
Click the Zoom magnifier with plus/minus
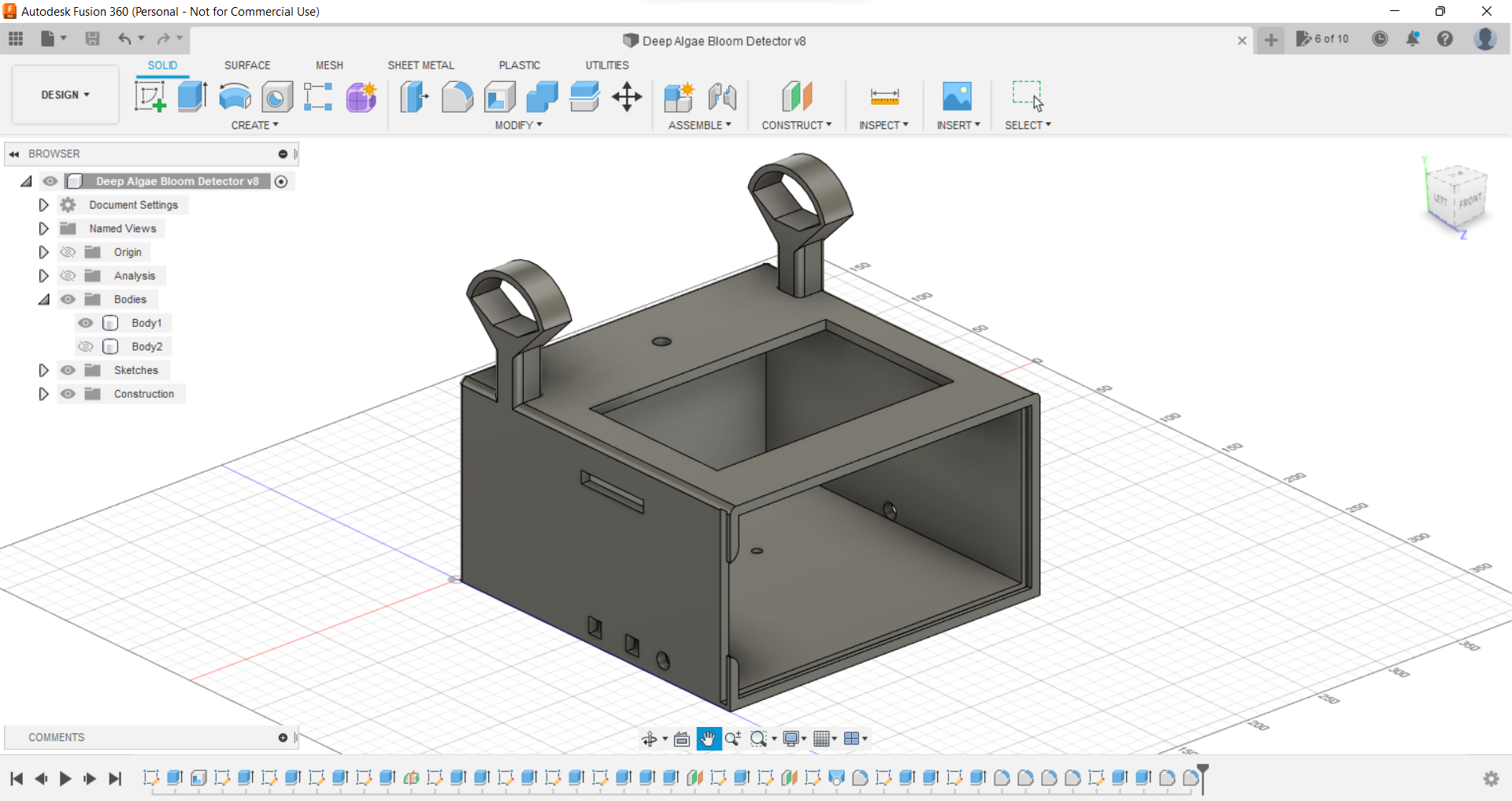click(x=733, y=739)
